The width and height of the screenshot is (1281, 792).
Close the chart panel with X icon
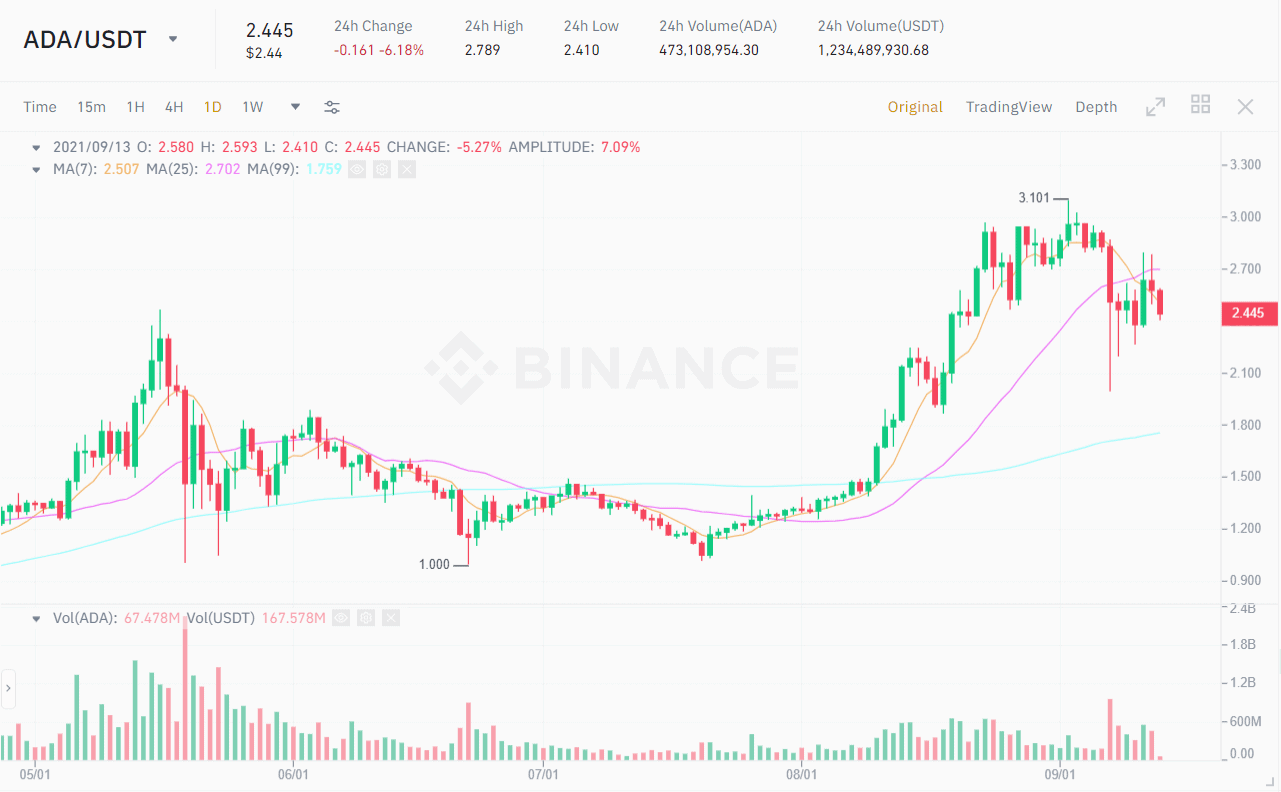[x=1245, y=106]
